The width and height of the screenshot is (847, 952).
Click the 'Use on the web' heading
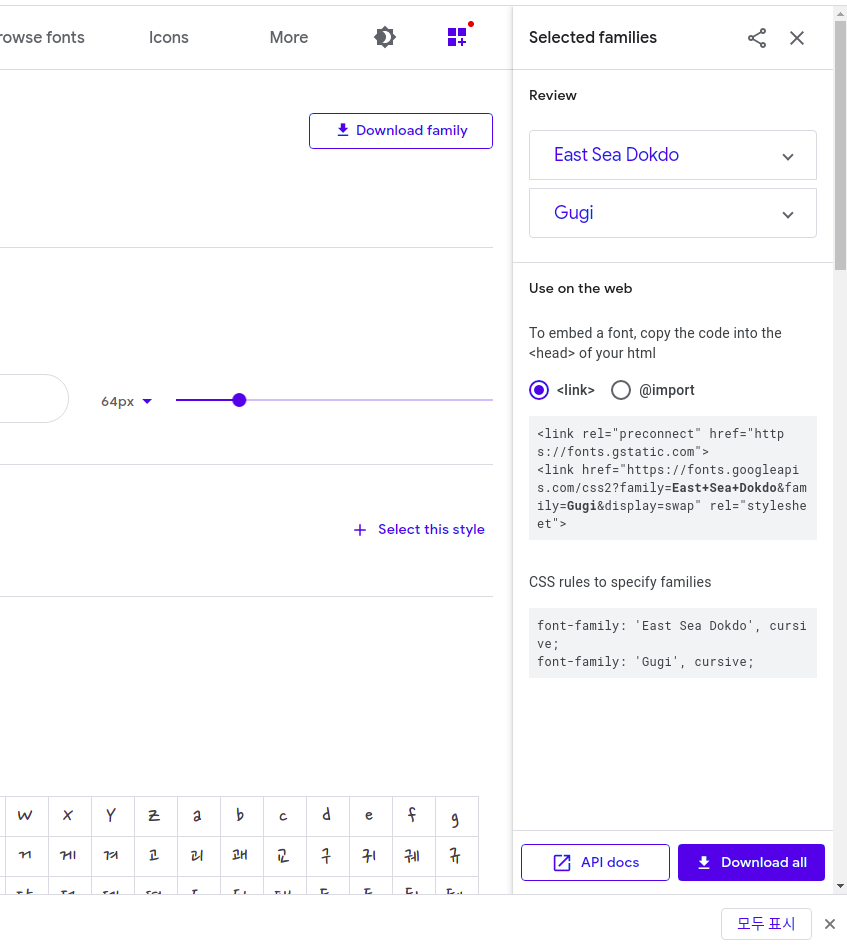(x=580, y=288)
